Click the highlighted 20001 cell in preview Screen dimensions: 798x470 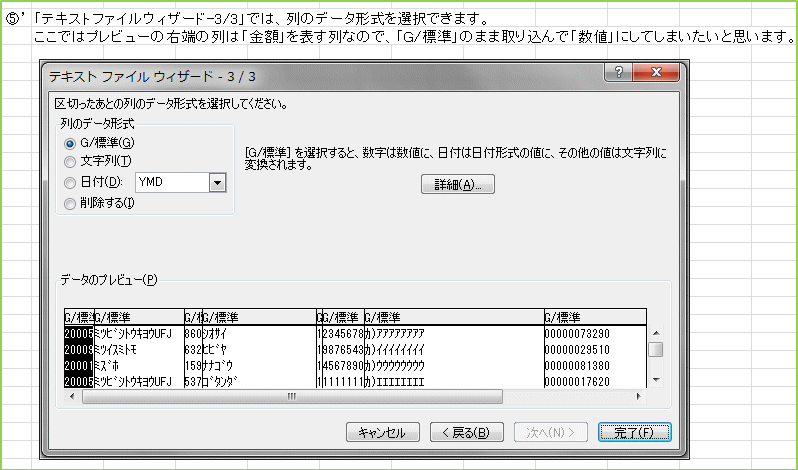point(79,366)
